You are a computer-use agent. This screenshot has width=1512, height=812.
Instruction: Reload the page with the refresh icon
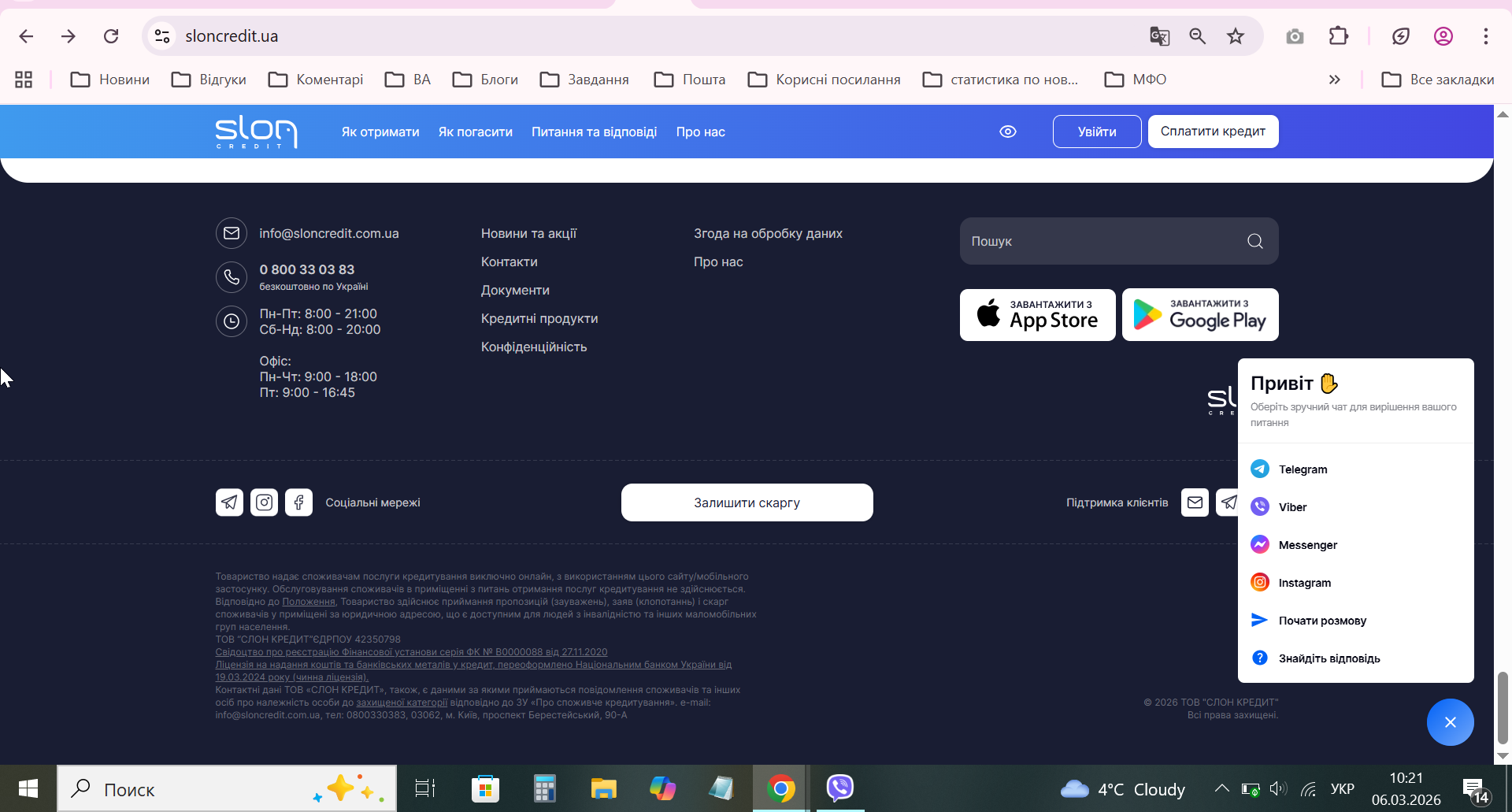111,36
